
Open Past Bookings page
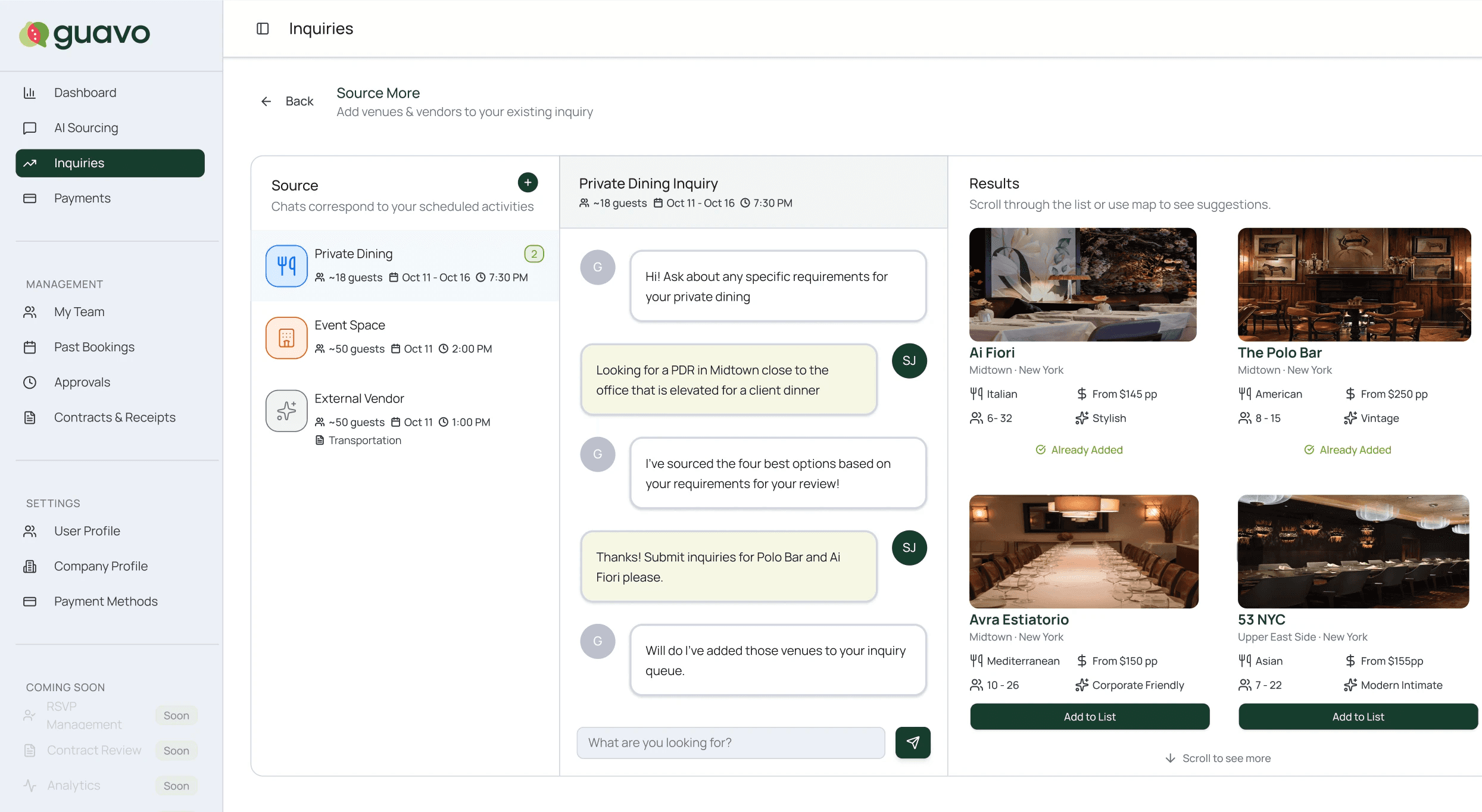point(110,347)
